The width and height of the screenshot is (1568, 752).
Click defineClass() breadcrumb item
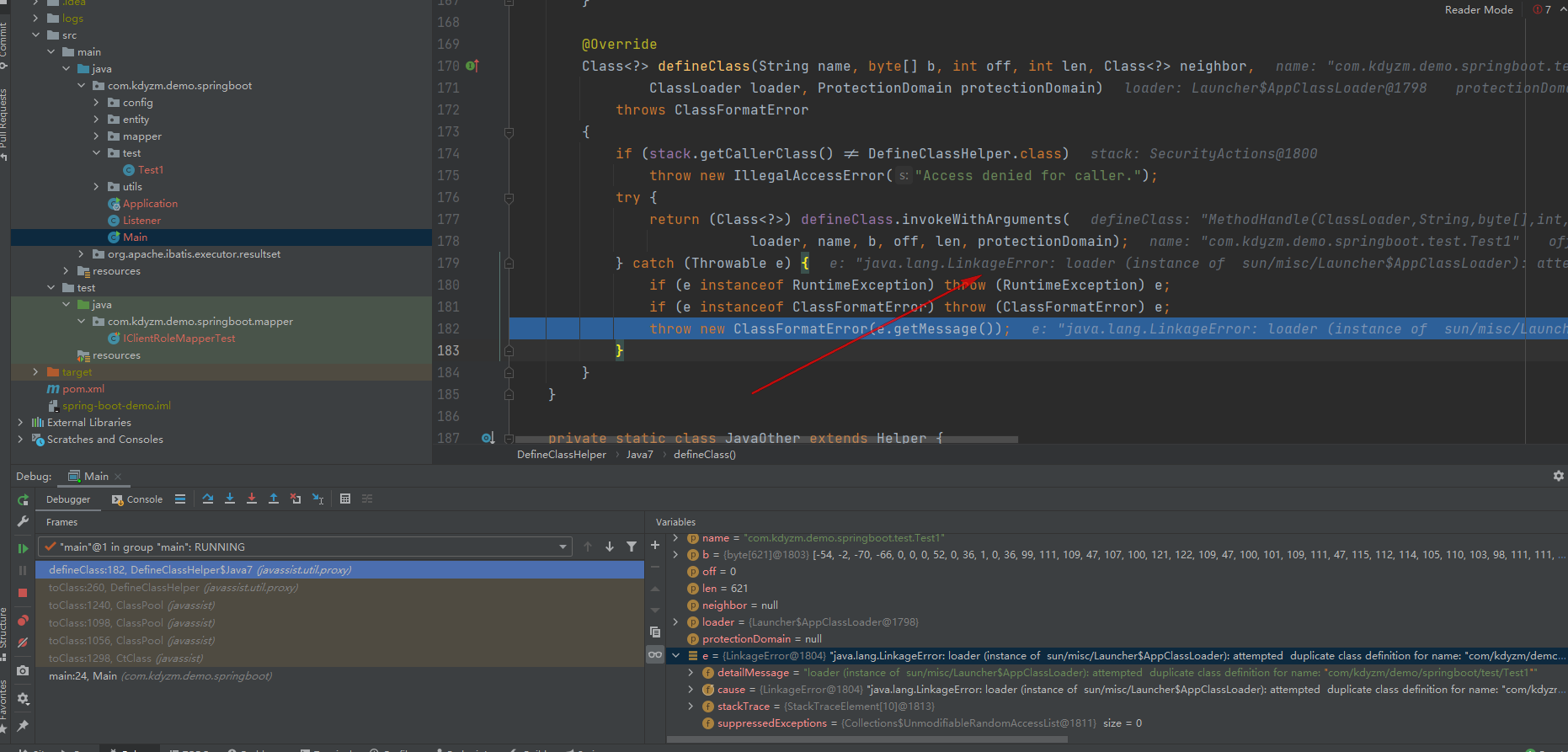tap(705, 455)
